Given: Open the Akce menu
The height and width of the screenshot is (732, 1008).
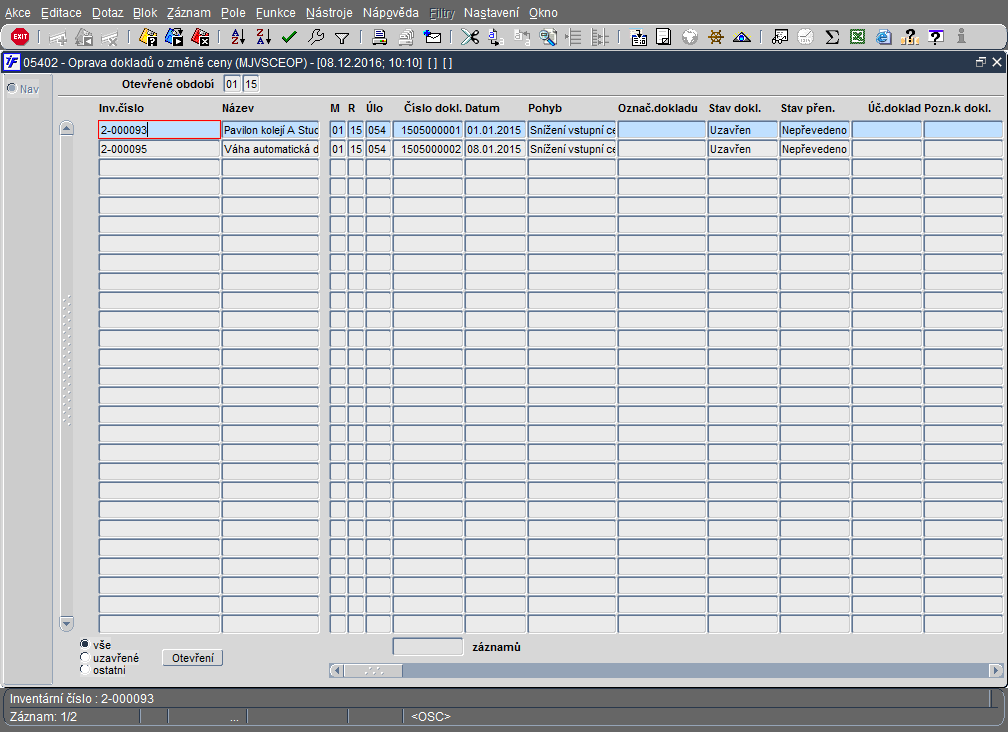Looking at the screenshot, I should [x=17, y=13].
